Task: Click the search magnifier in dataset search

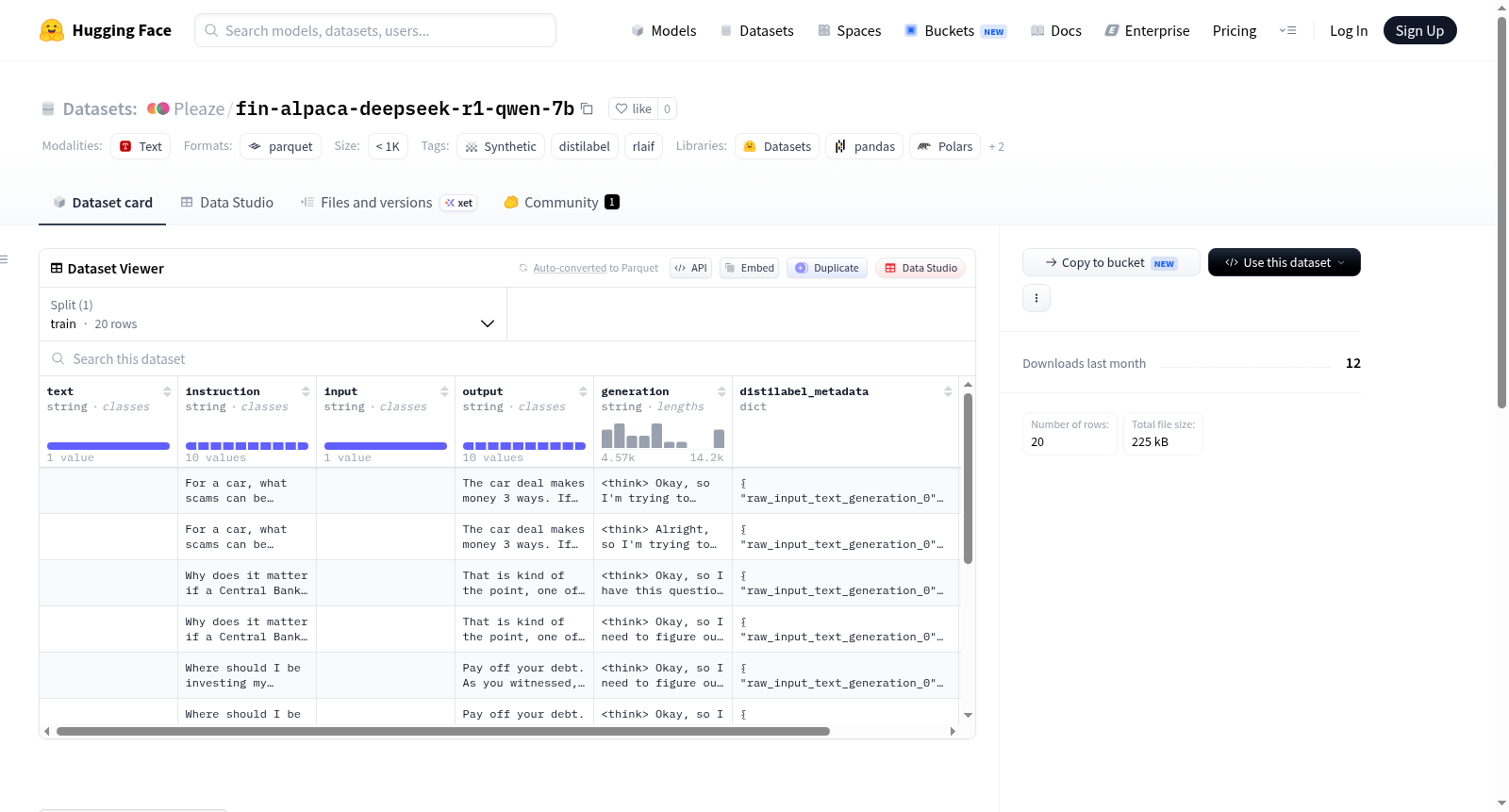Action: click(58, 358)
